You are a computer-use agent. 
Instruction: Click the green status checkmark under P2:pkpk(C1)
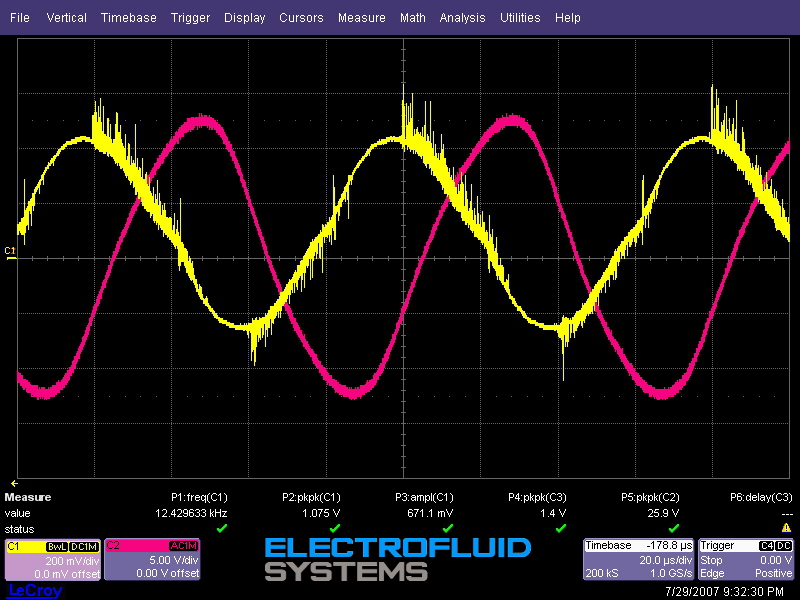coord(335,529)
